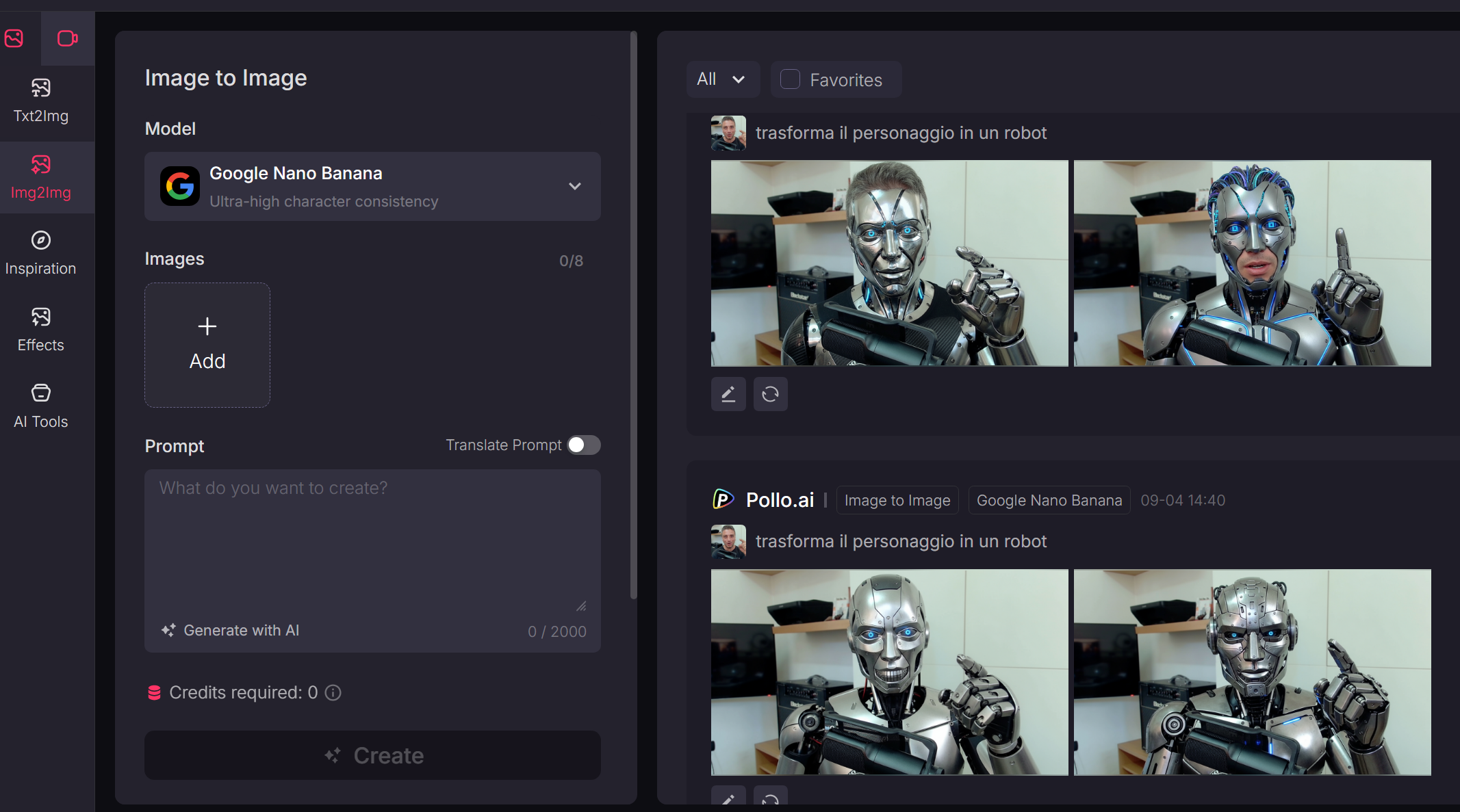
Task: Click the Image to Image tag
Action: 897,500
